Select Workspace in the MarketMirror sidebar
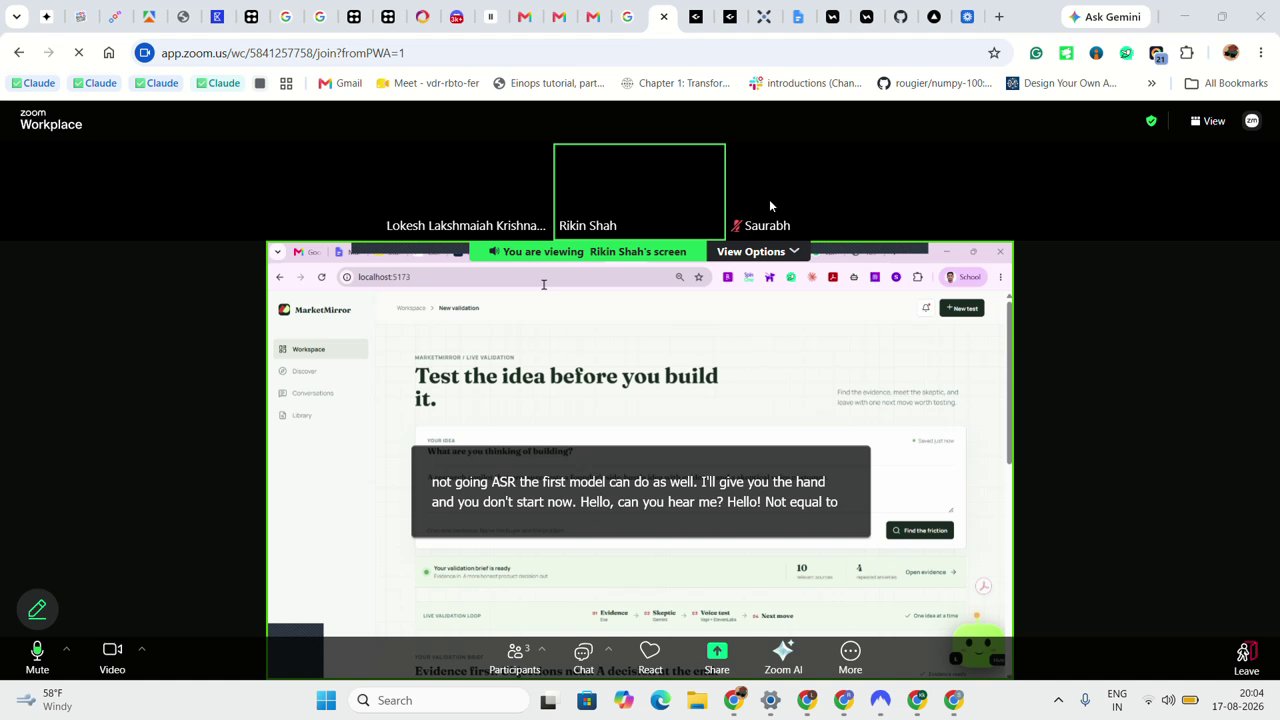Screen dimensions: 1280x720 [321, 349]
